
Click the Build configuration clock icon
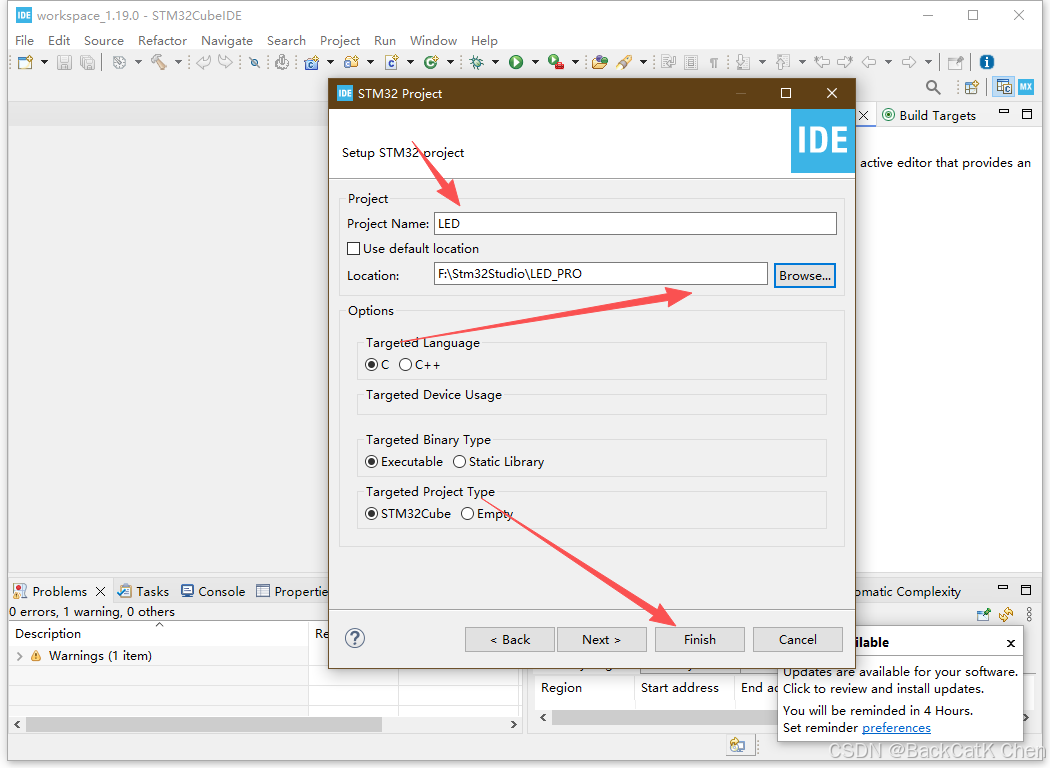tap(119, 62)
